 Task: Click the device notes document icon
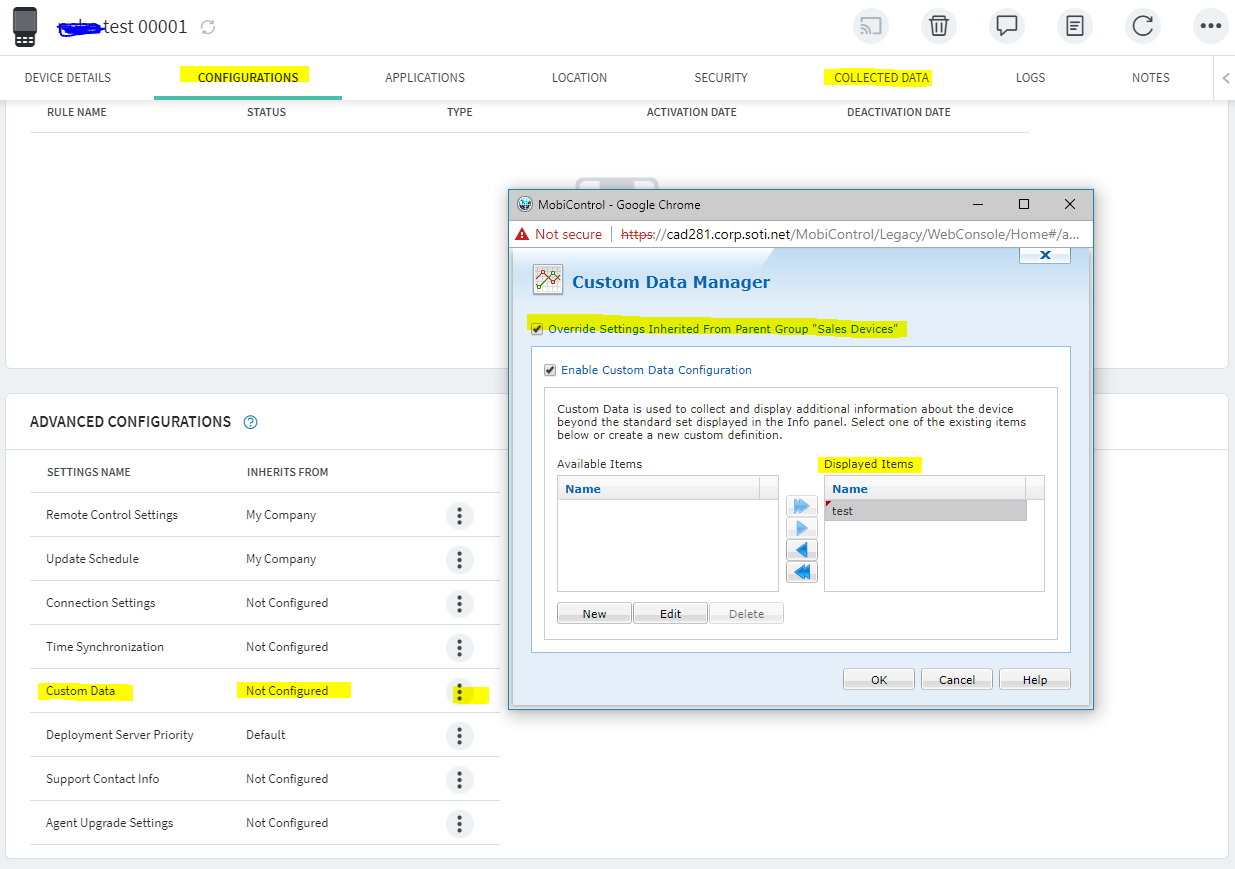pos(1074,26)
